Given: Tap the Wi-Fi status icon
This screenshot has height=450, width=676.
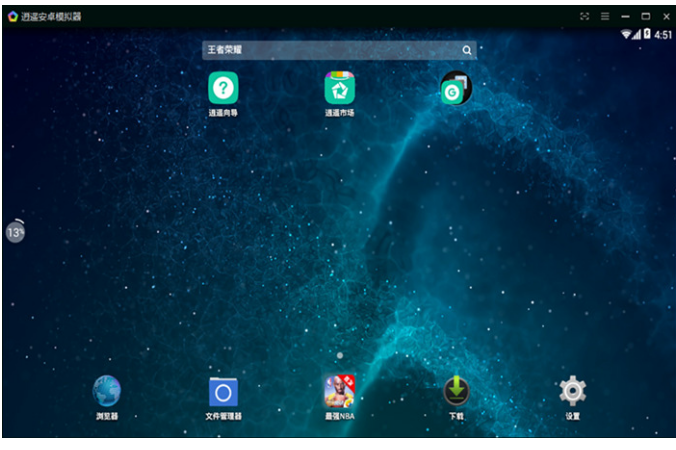Looking at the screenshot, I should pyautogui.click(x=626, y=34).
